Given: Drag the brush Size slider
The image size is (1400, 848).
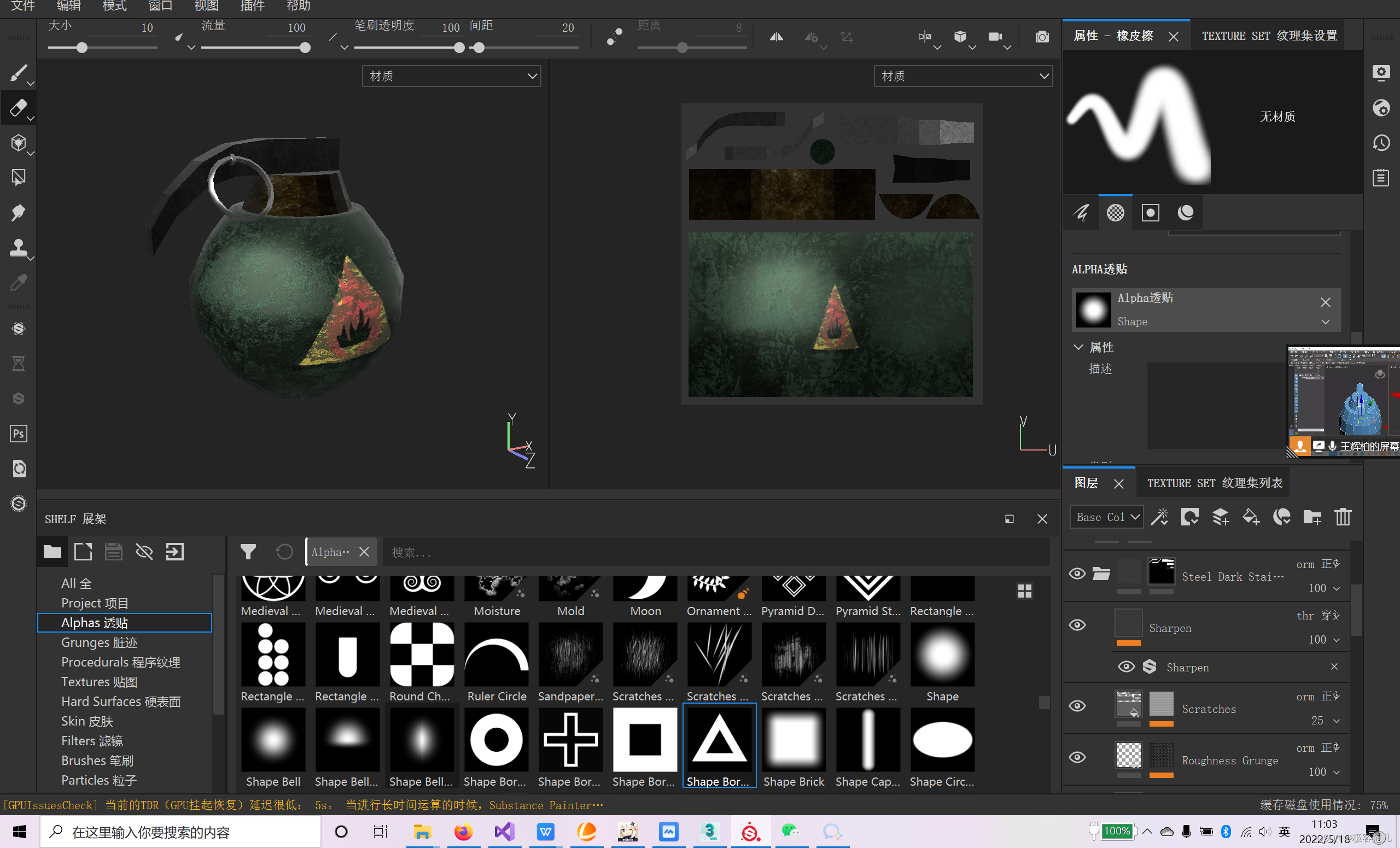Looking at the screenshot, I should 81,47.
